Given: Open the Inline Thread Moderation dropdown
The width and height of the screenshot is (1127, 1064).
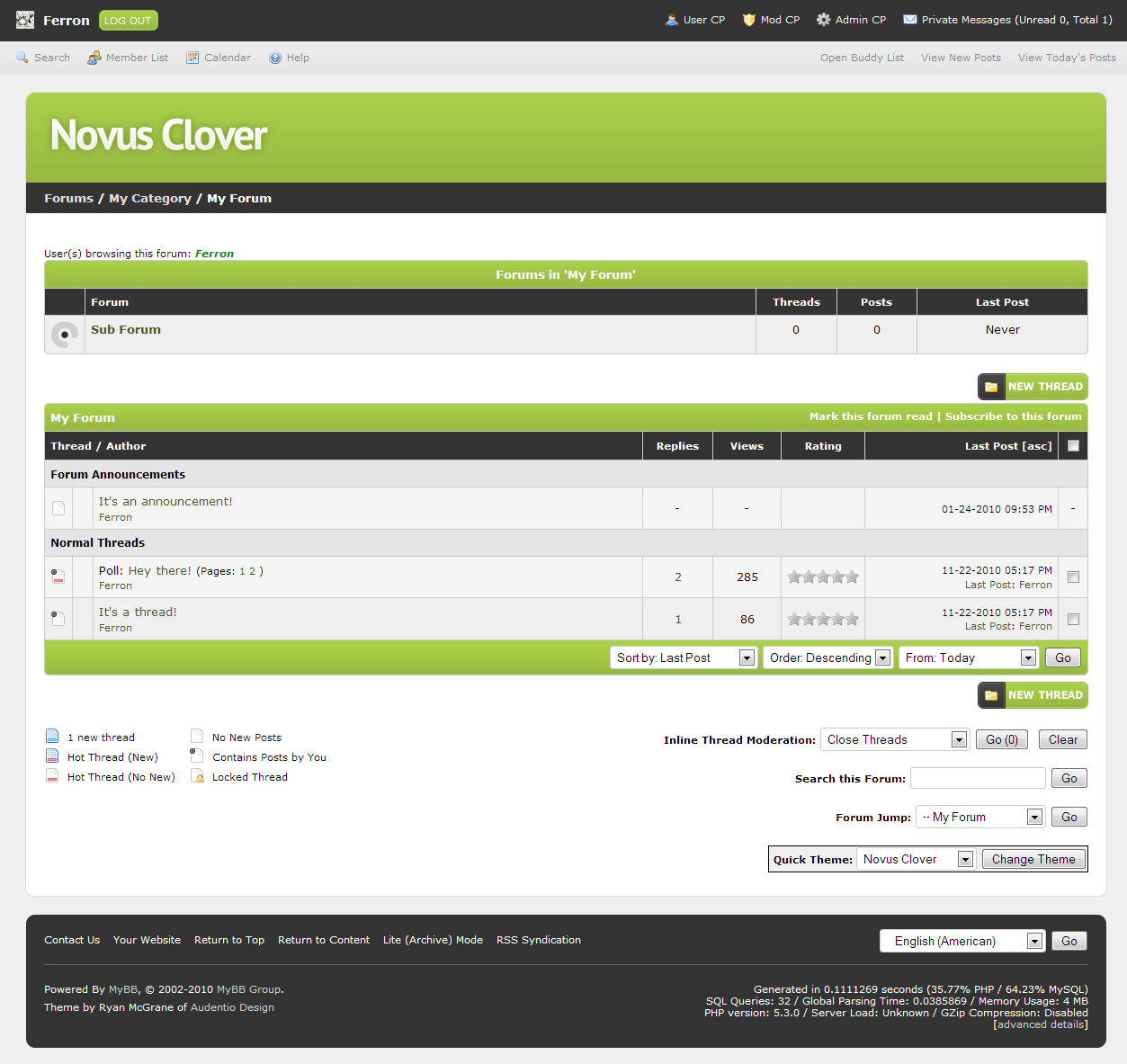Looking at the screenshot, I should (x=894, y=739).
